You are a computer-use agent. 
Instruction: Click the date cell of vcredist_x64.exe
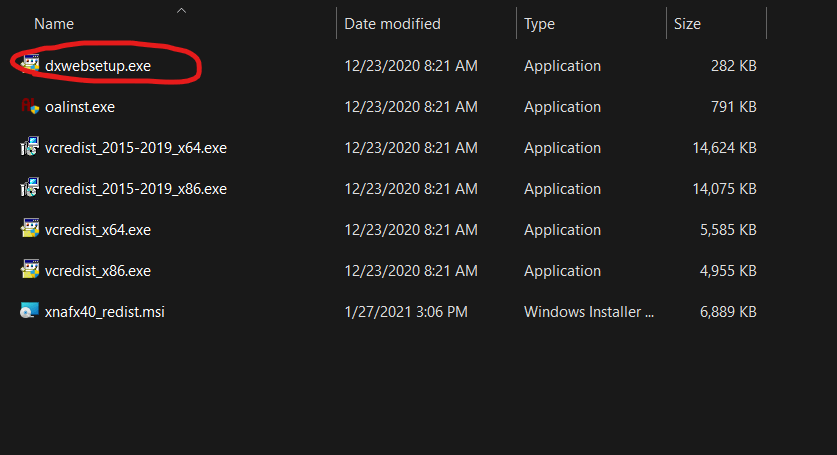tap(411, 230)
